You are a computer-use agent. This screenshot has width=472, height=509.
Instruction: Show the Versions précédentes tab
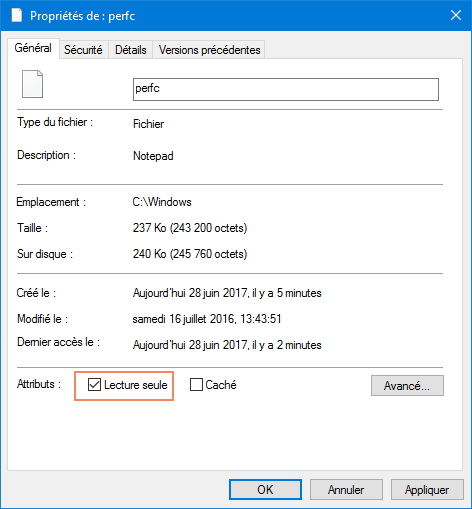(x=209, y=50)
